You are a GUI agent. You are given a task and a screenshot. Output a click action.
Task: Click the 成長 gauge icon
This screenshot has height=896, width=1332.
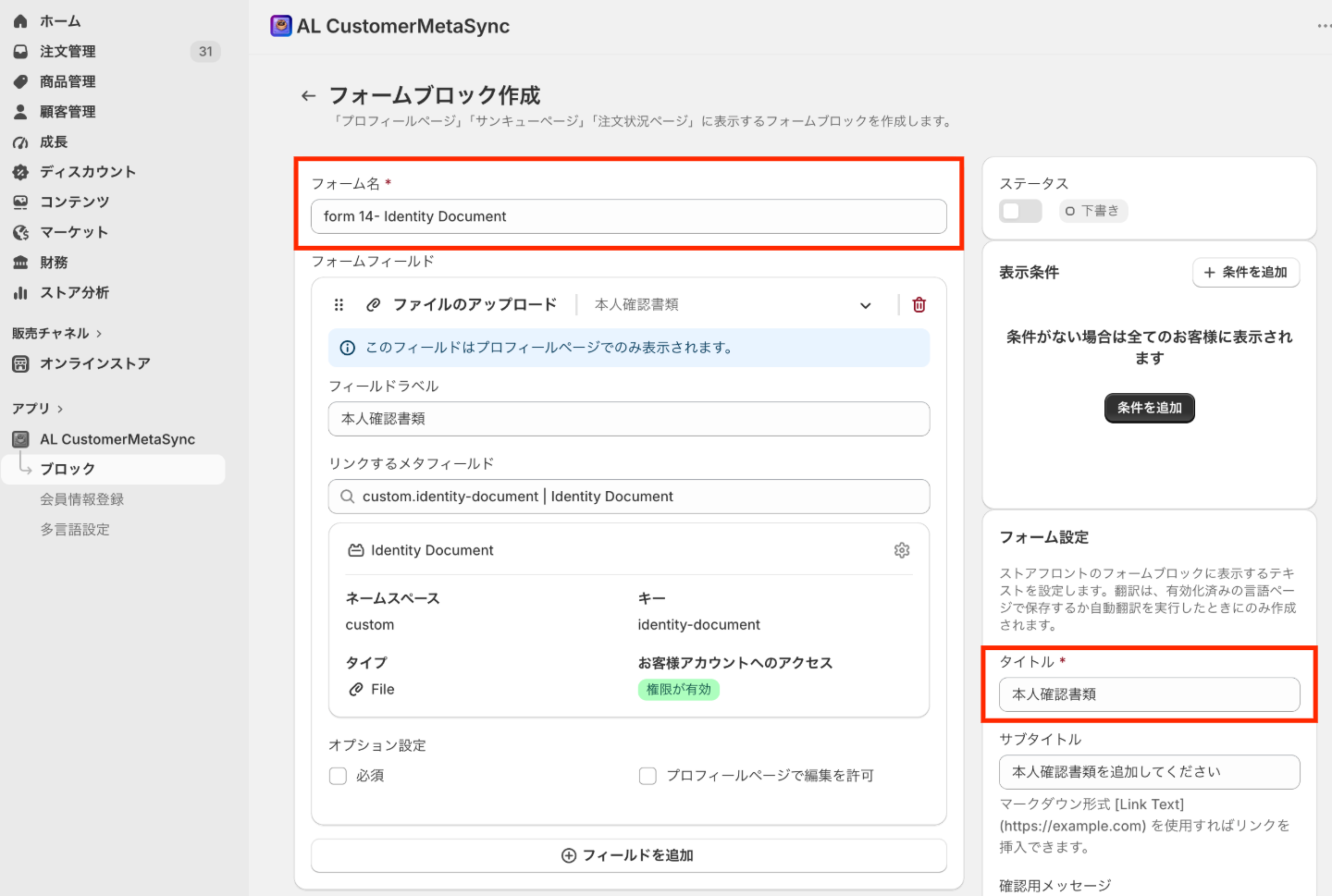20,142
